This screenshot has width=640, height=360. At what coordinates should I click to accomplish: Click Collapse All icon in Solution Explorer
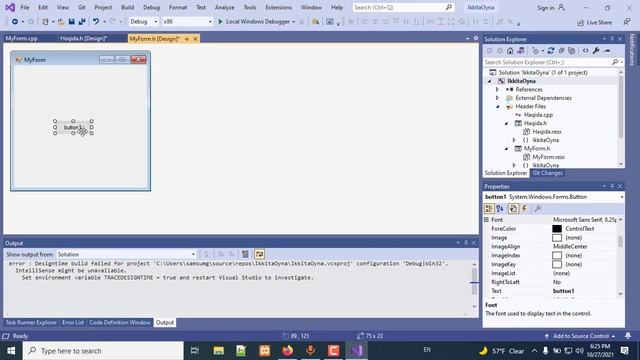tap(561, 51)
